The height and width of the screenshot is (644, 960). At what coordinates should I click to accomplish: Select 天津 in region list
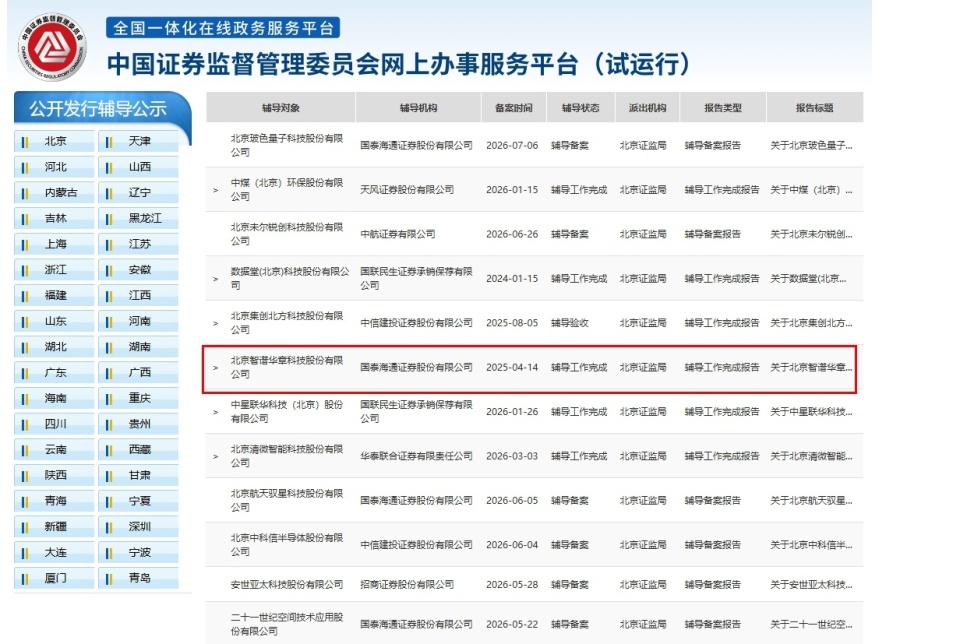click(x=138, y=141)
